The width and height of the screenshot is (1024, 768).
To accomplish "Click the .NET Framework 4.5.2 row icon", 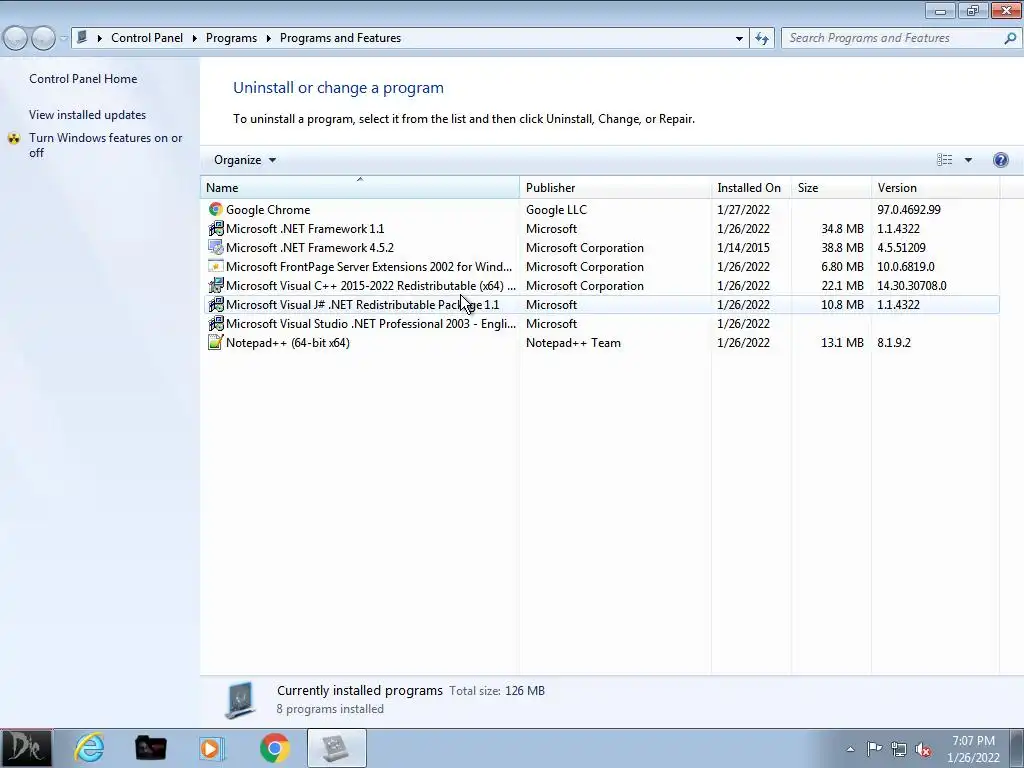I will coord(216,248).
